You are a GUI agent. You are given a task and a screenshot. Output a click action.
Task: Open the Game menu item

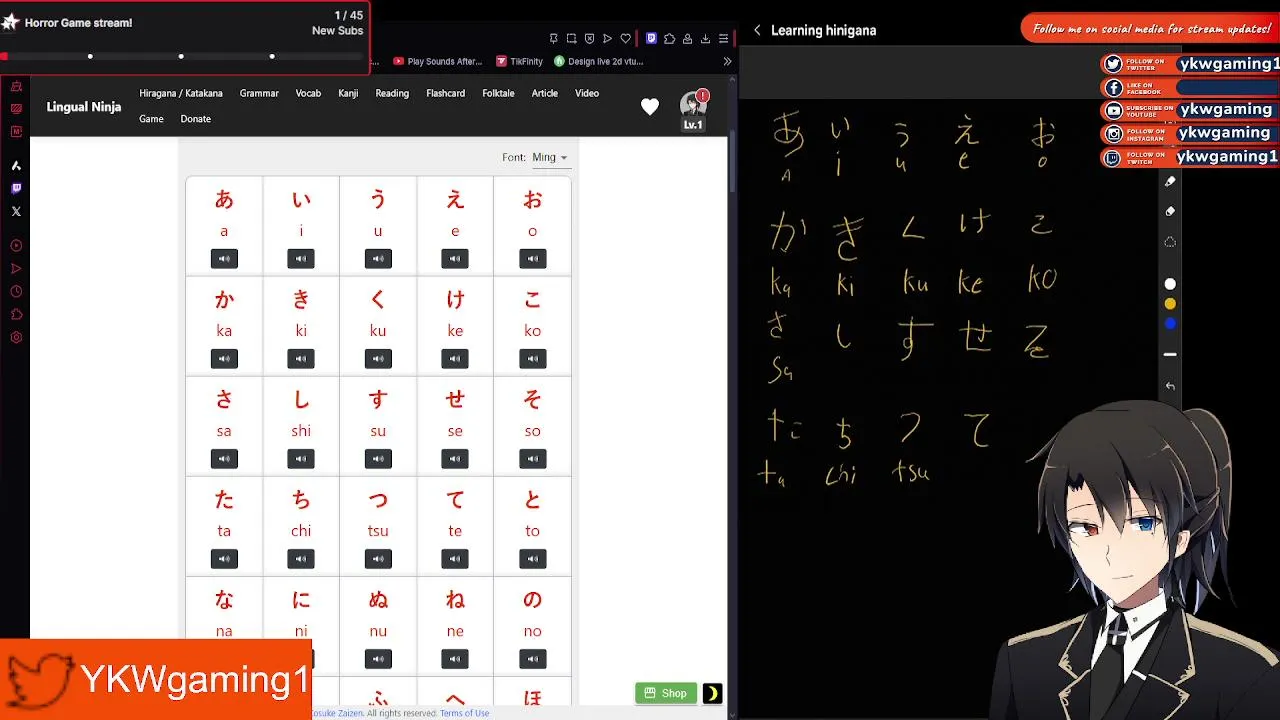click(x=151, y=119)
